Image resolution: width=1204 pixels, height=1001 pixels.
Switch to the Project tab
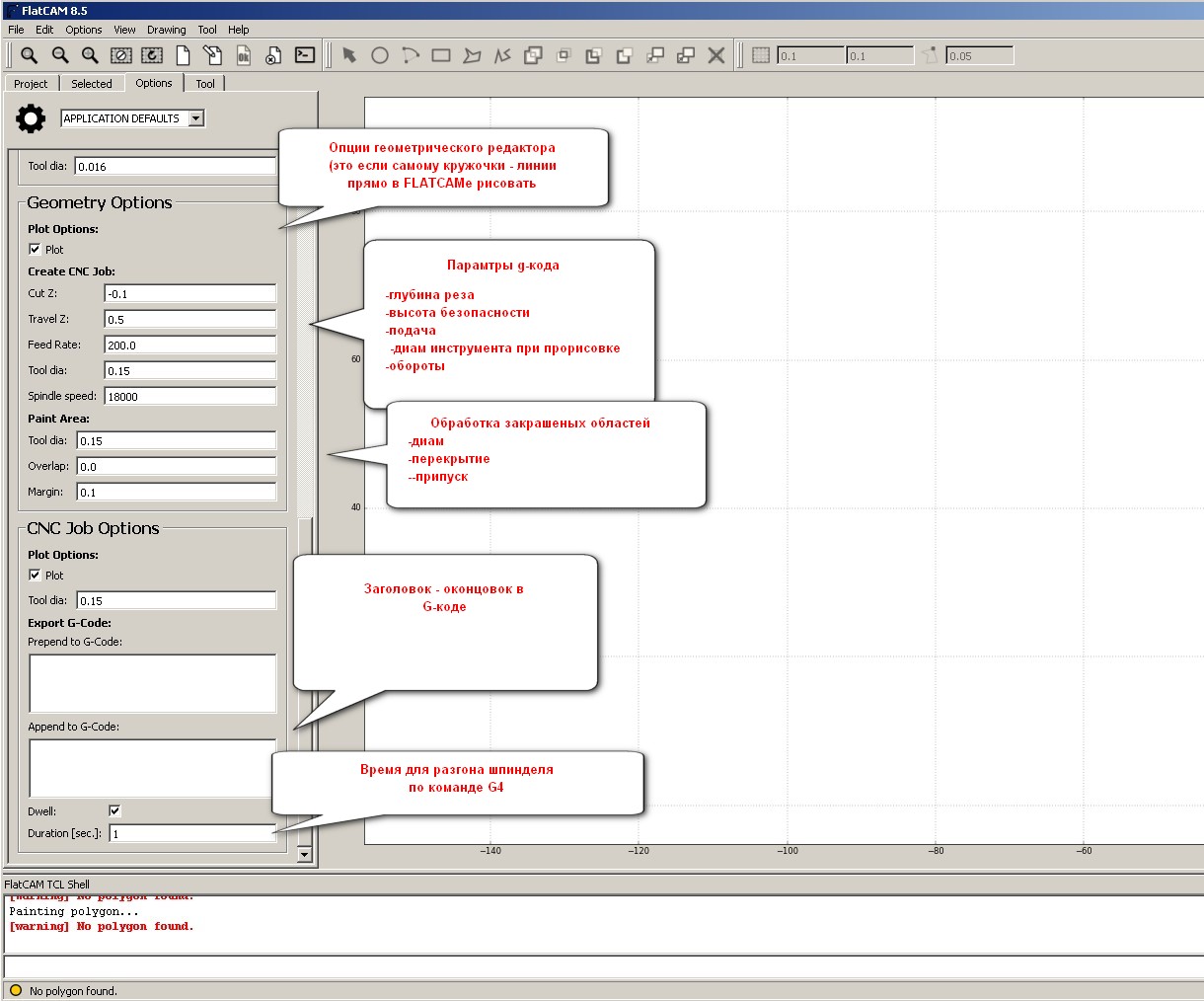point(31,84)
